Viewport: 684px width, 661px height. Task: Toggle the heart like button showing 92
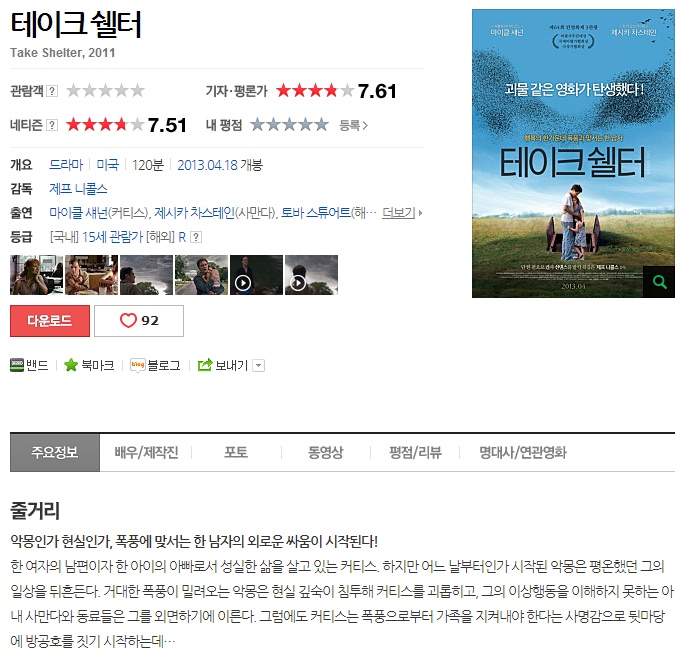(x=139, y=321)
